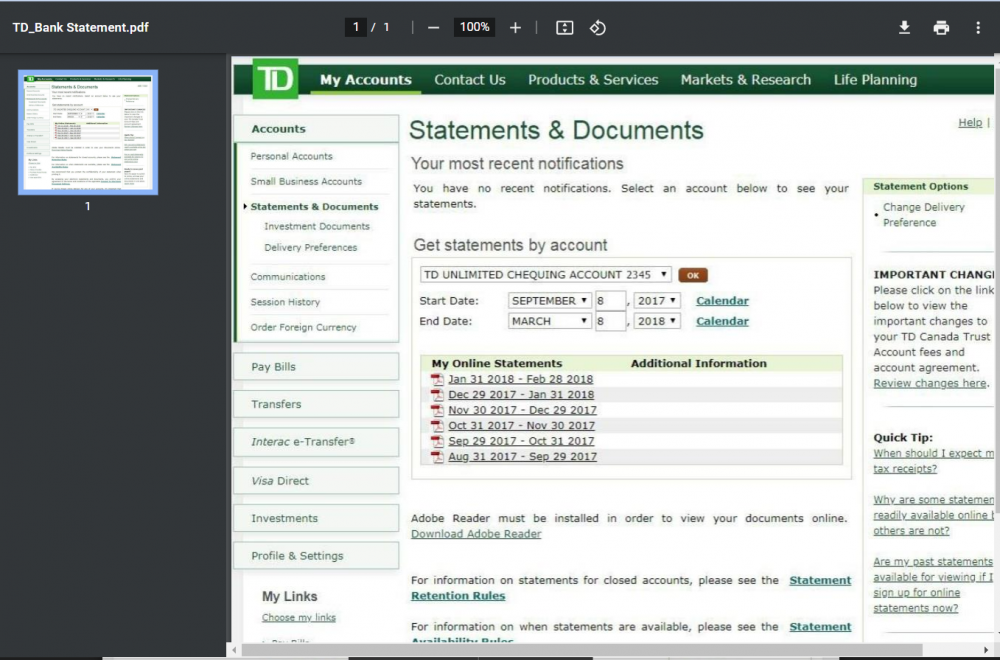Open the Contact Us tab
1000x660 pixels.
pos(469,80)
